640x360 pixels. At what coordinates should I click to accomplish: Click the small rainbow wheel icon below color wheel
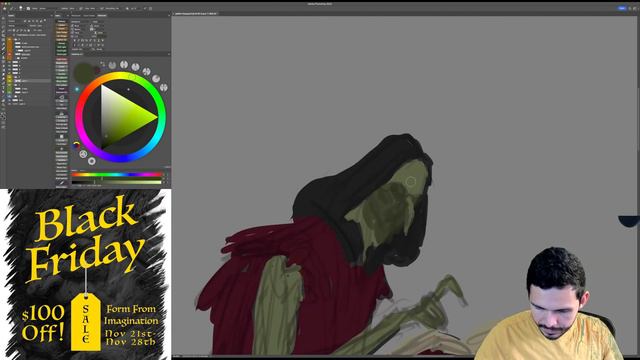click(76, 145)
